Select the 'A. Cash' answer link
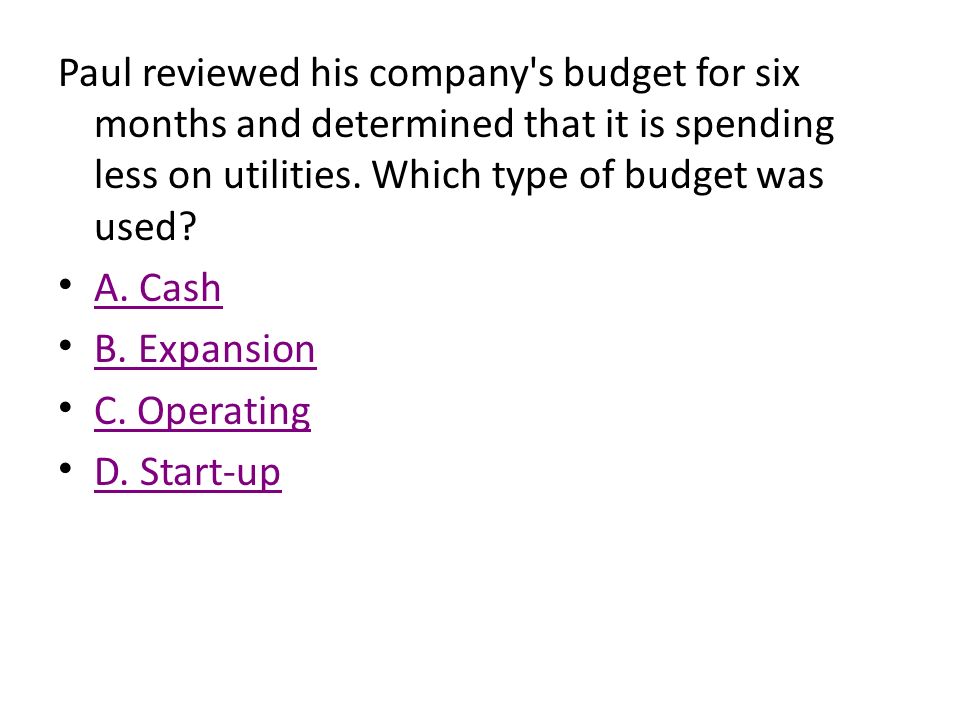The image size is (960, 720). [x=158, y=288]
